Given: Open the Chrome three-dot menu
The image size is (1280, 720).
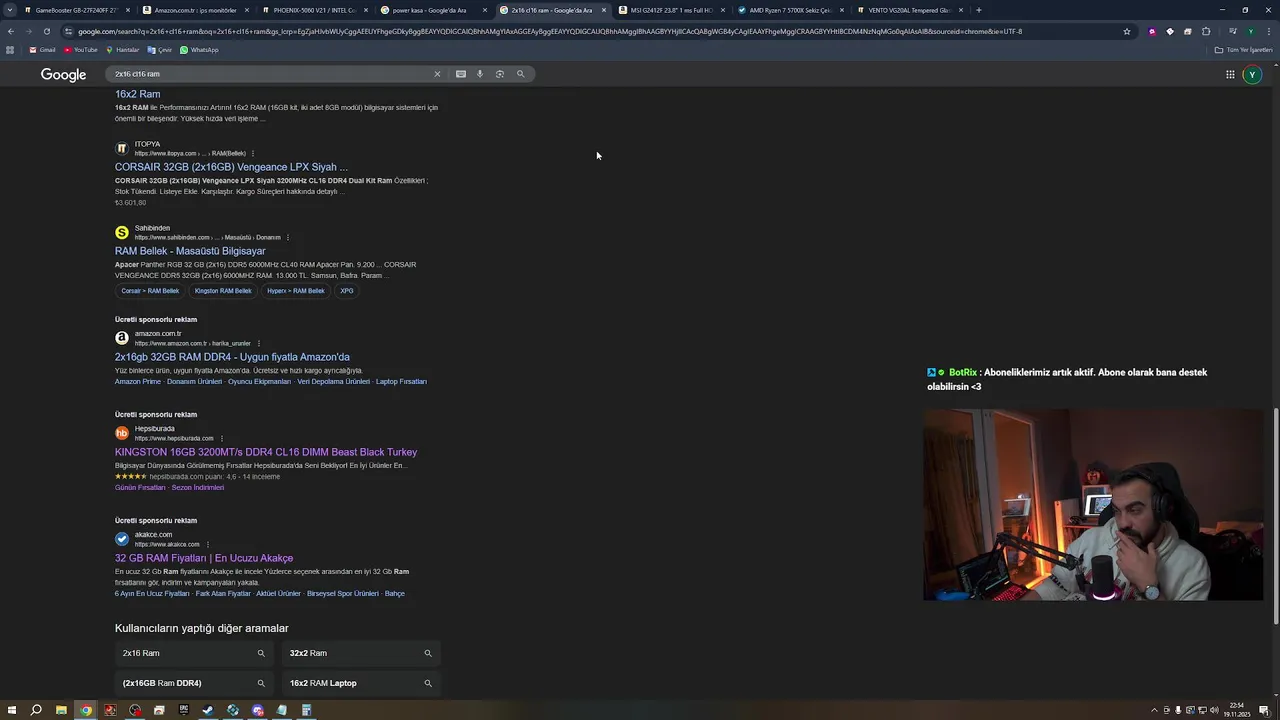Looking at the screenshot, I should click(1268, 31).
